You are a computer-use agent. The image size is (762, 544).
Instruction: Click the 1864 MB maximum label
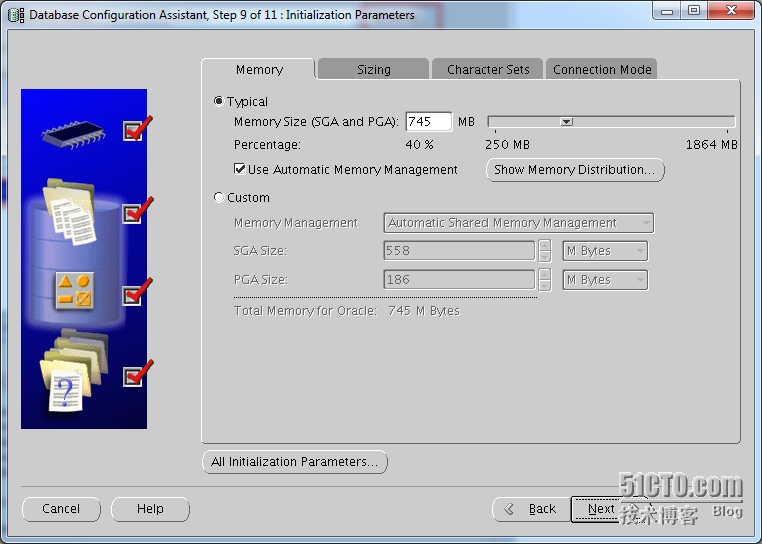click(711, 145)
